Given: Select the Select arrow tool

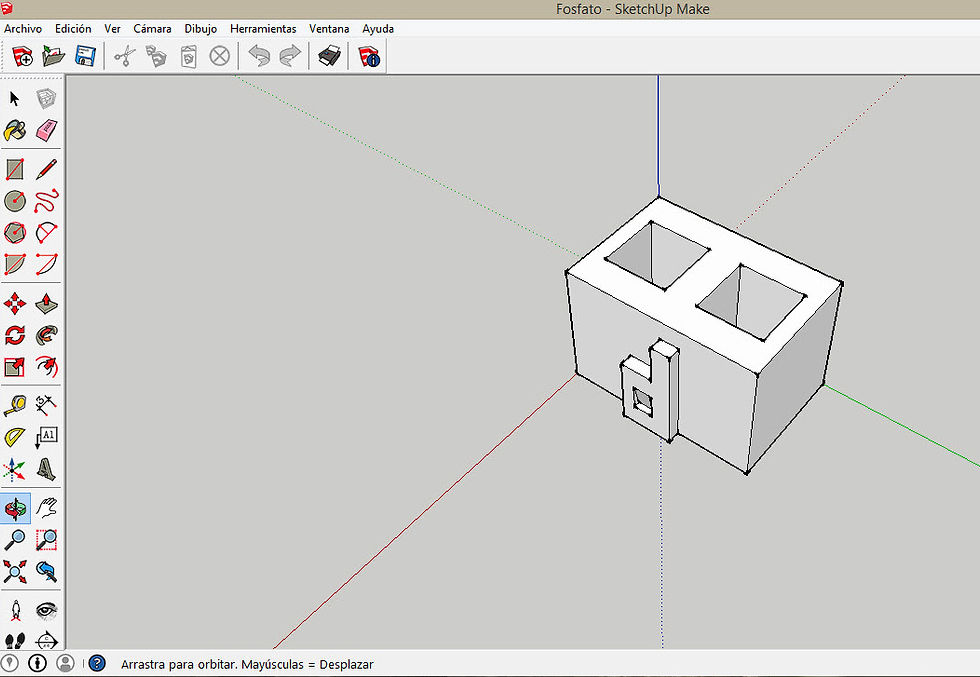Looking at the screenshot, I should click(x=14, y=98).
